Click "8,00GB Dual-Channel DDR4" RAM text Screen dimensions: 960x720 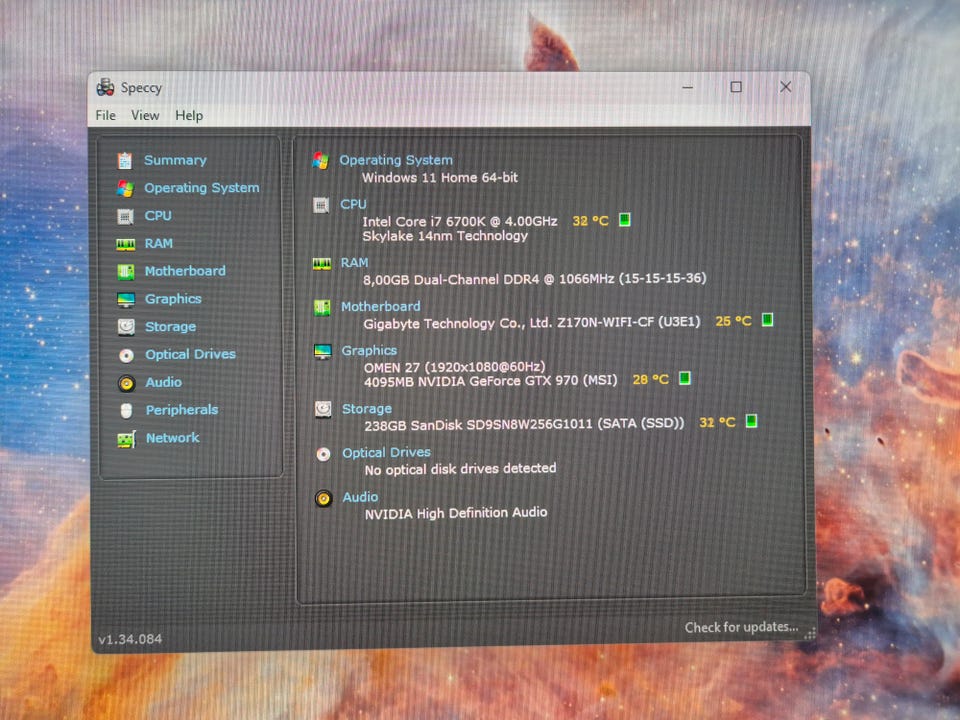pos(451,280)
